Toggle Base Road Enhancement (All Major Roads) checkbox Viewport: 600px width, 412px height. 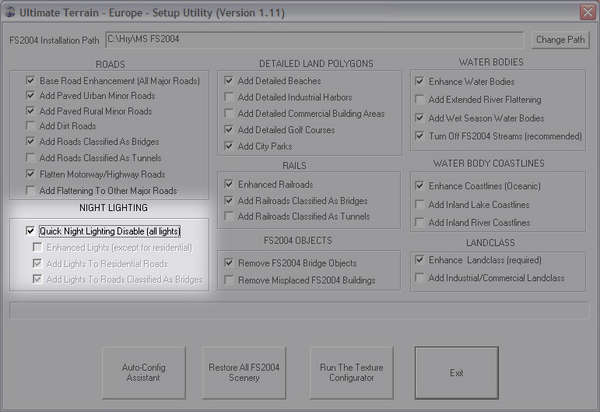pos(30,81)
